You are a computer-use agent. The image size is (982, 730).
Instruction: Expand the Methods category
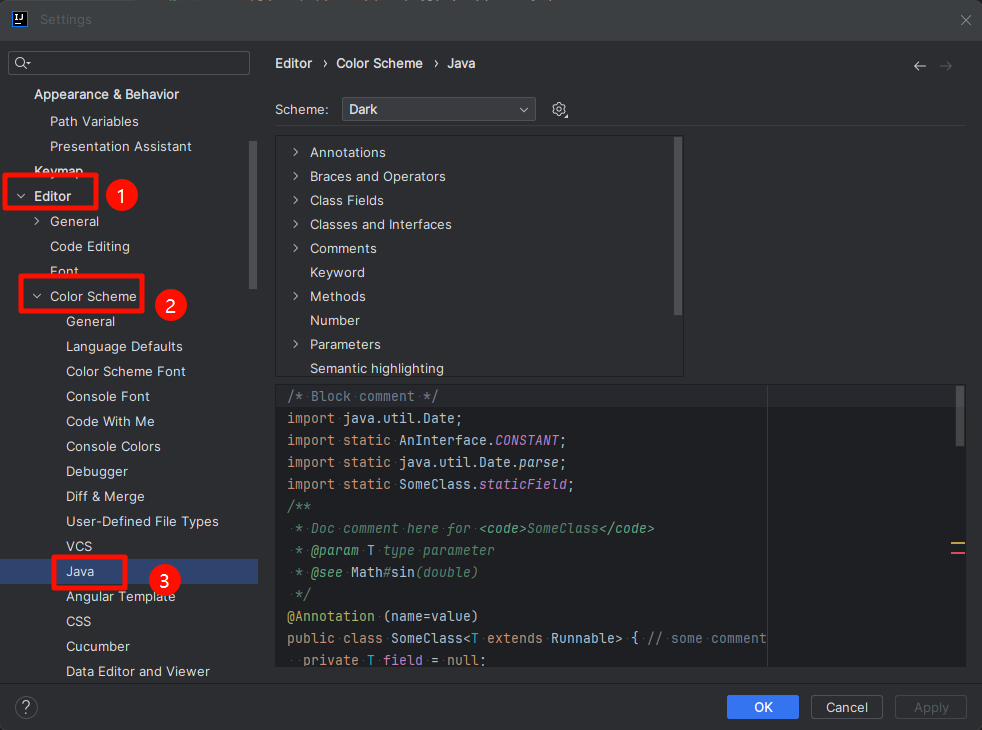click(x=296, y=296)
